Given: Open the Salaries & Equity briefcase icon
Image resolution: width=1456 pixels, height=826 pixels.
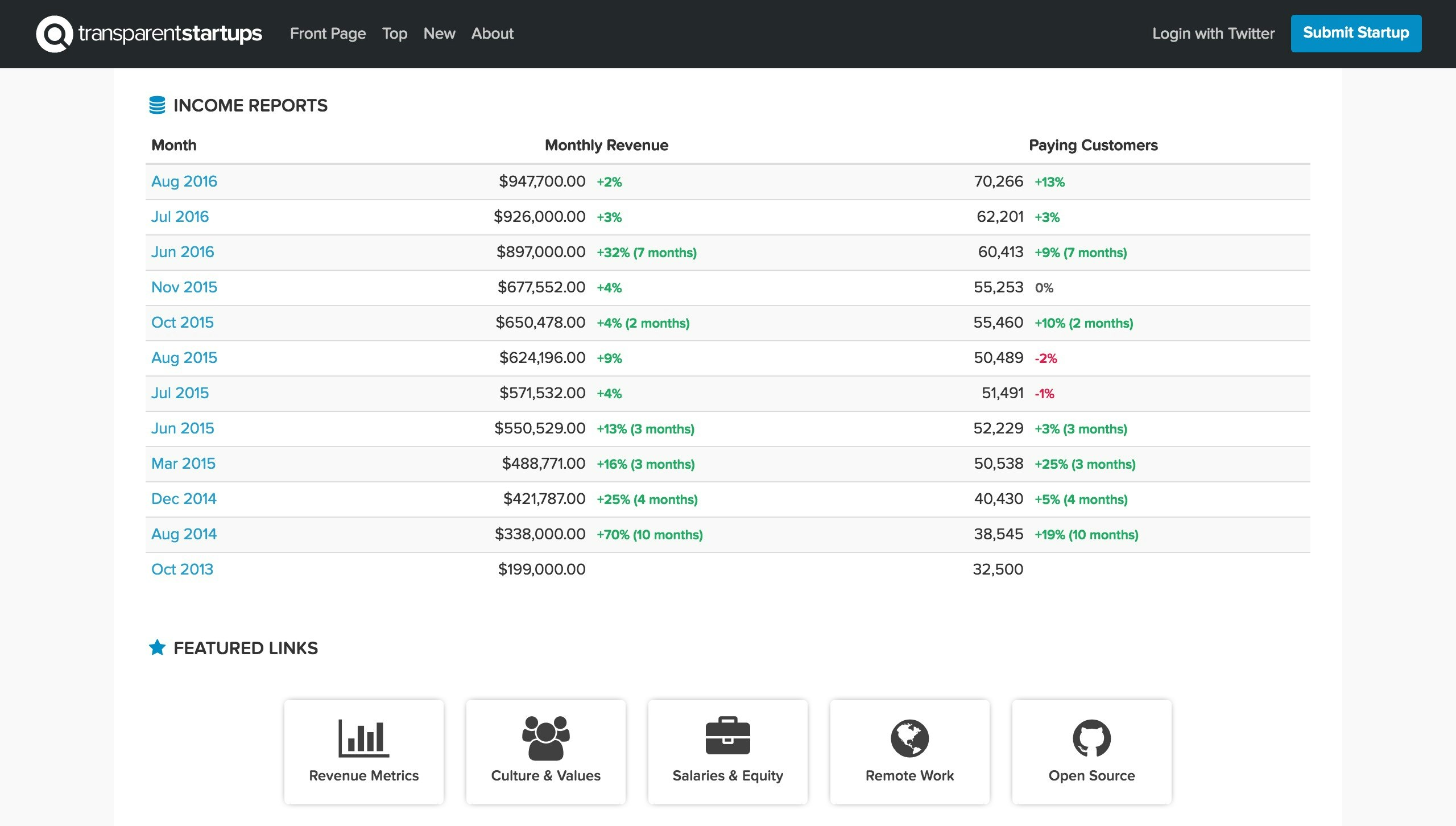Looking at the screenshot, I should click(727, 736).
